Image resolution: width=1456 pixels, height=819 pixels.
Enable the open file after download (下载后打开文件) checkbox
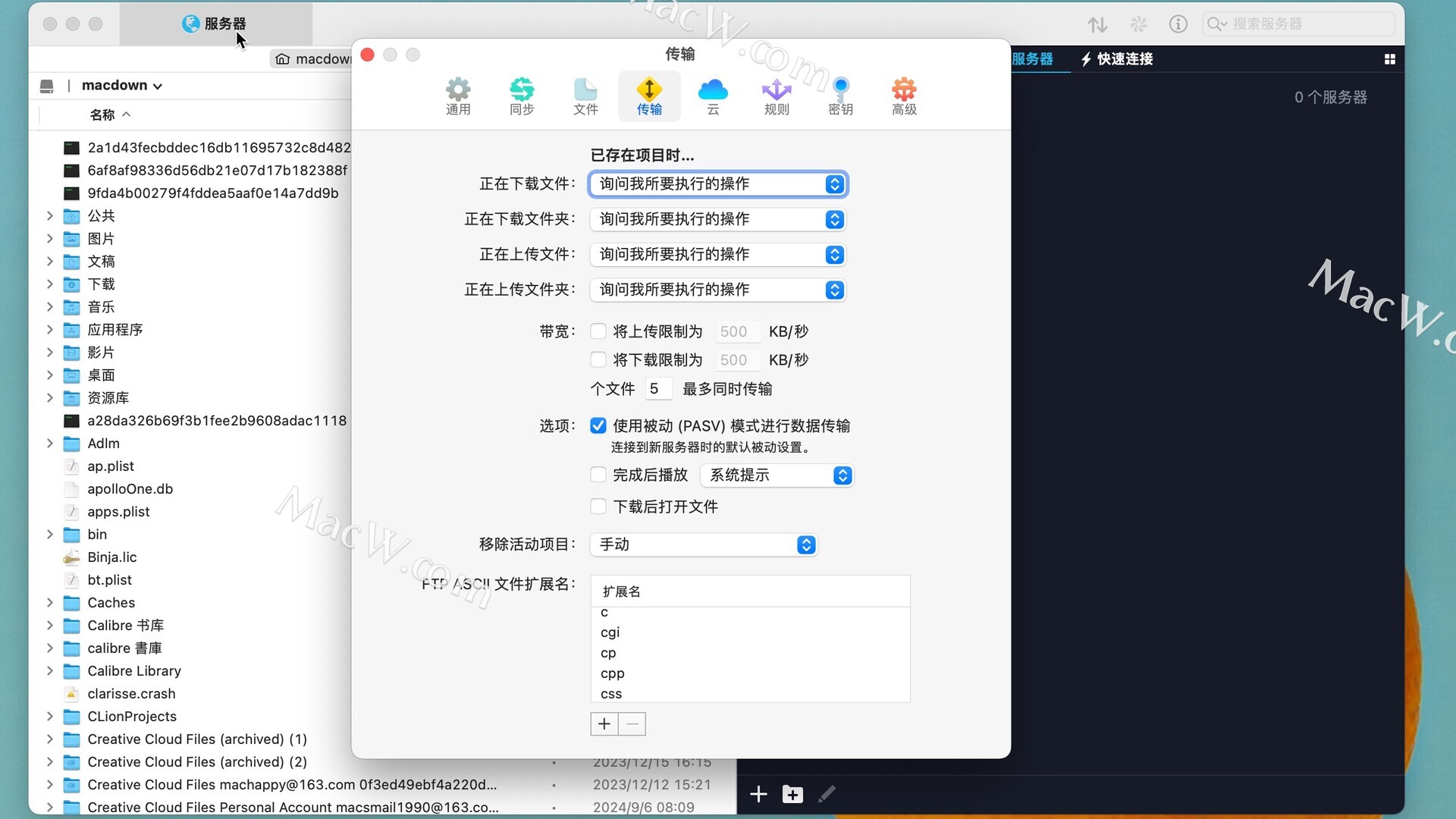coord(598,507)
